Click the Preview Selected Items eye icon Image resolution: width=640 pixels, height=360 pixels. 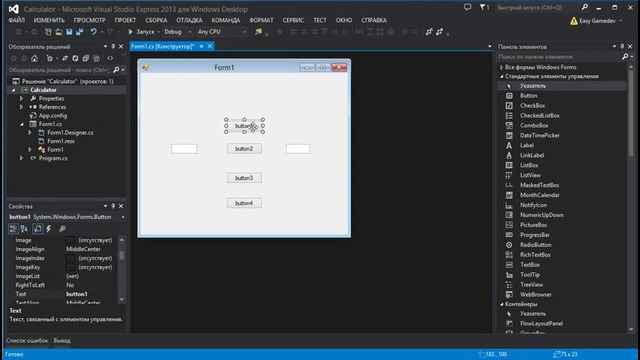tap(110, 58)
